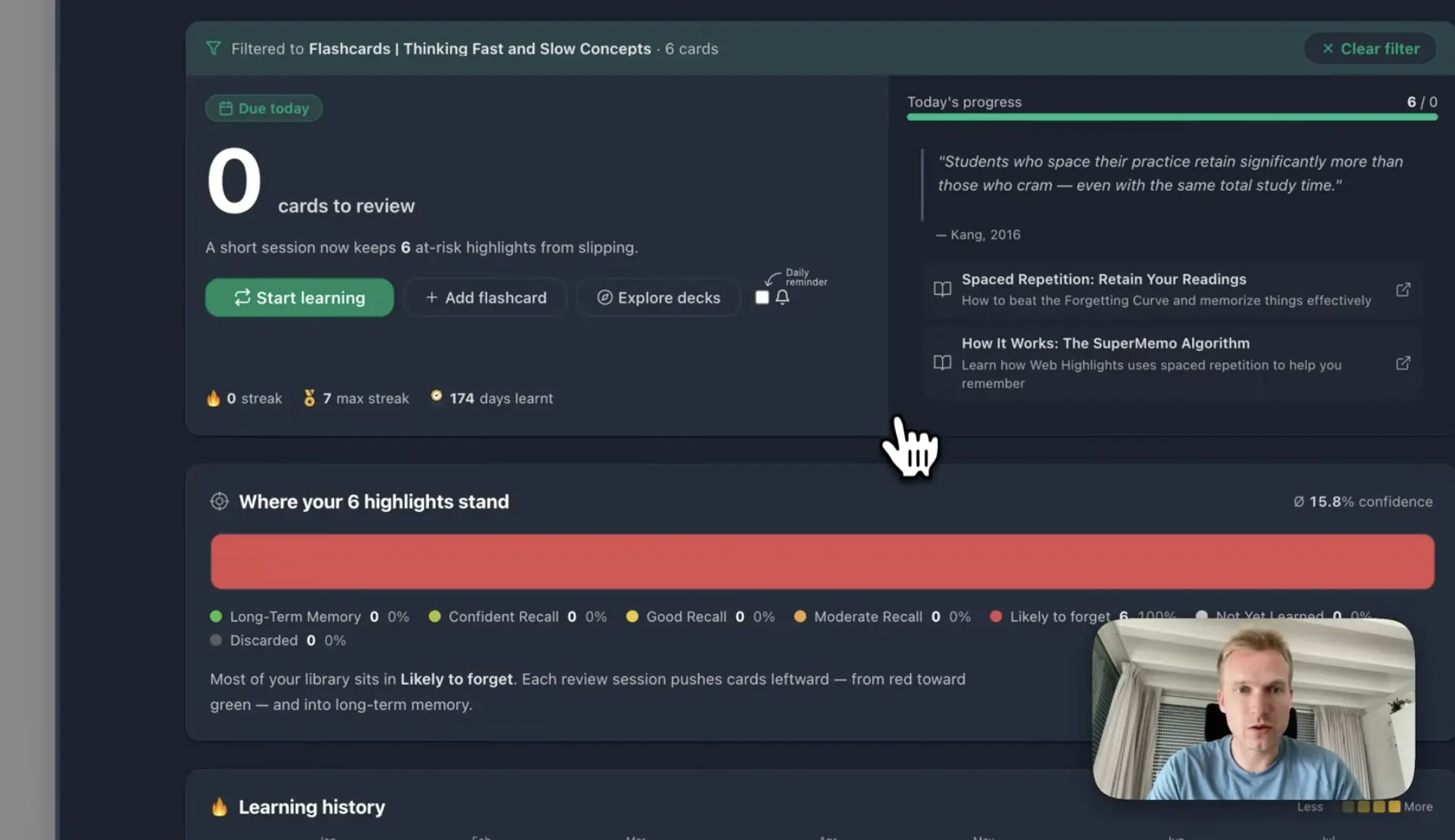Toggle the Daily reminder checkbox
This screenshot has width=1455, height=840.
[x=761, y=298]
